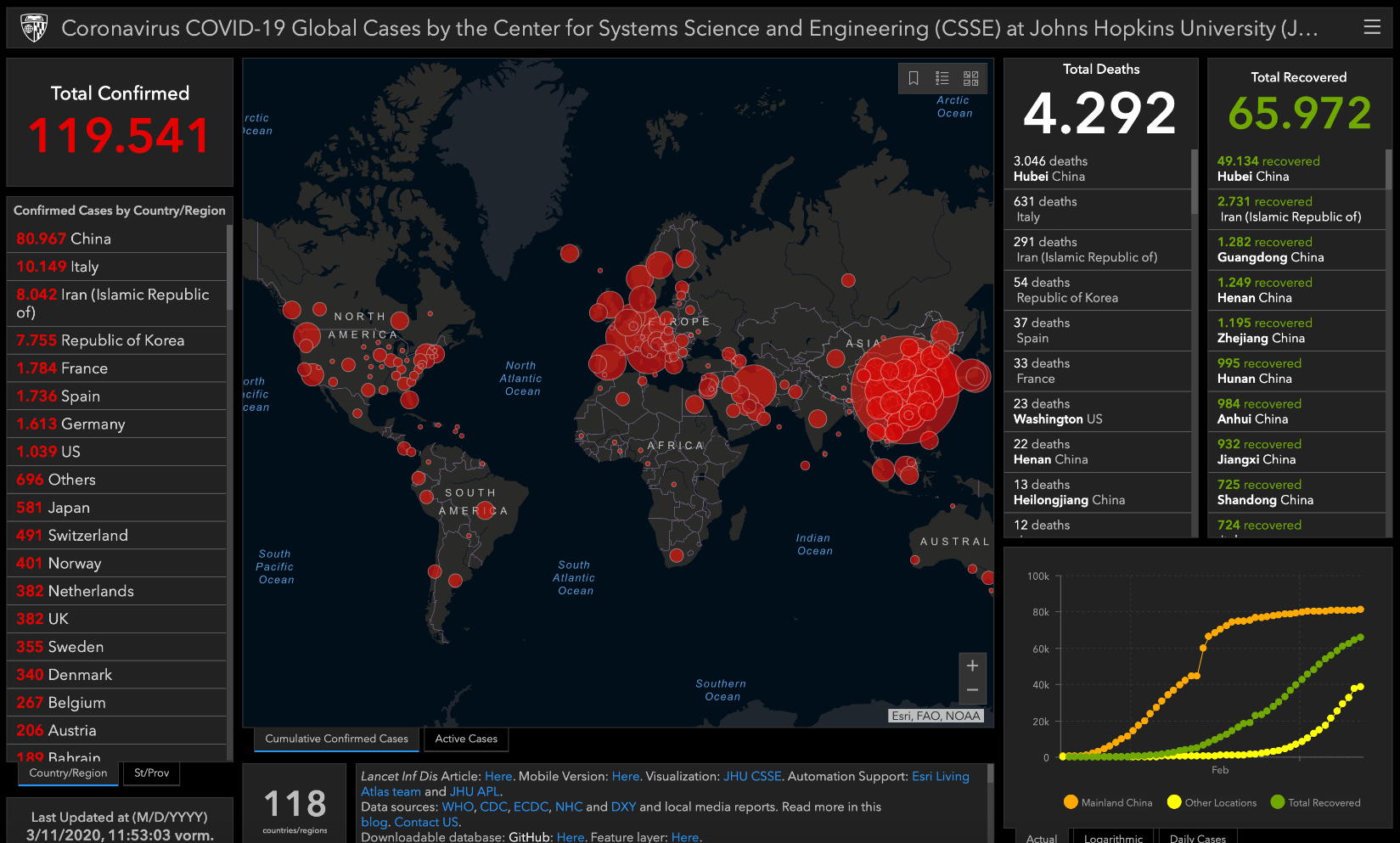
Task: Open the Daily Cases chart tab
Action: coord(1197,837)
